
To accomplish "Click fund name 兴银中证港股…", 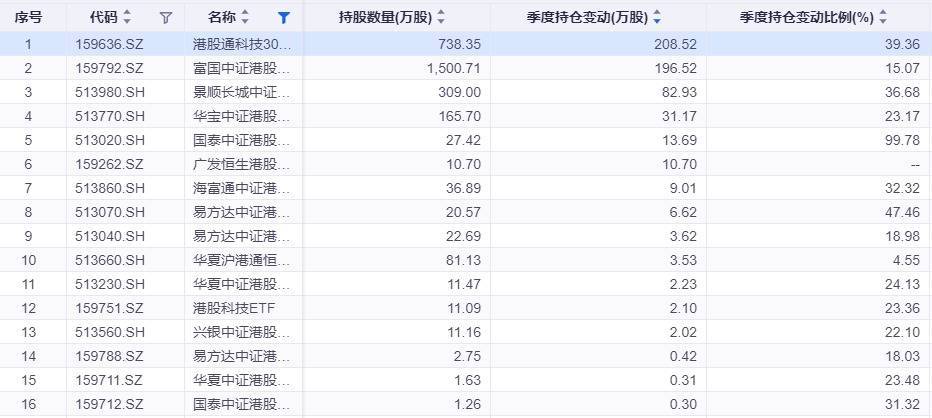I will [243, 332].
